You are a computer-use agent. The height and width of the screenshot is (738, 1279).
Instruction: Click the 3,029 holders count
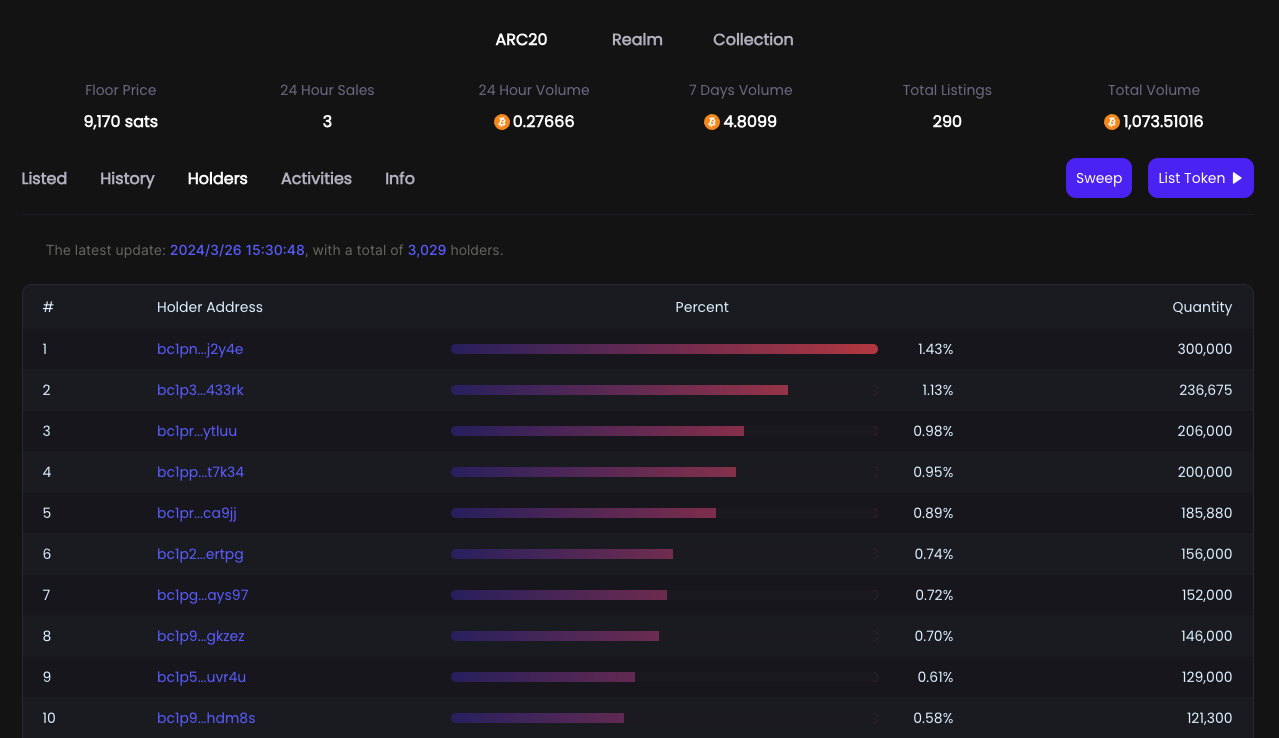click(426, 250)
